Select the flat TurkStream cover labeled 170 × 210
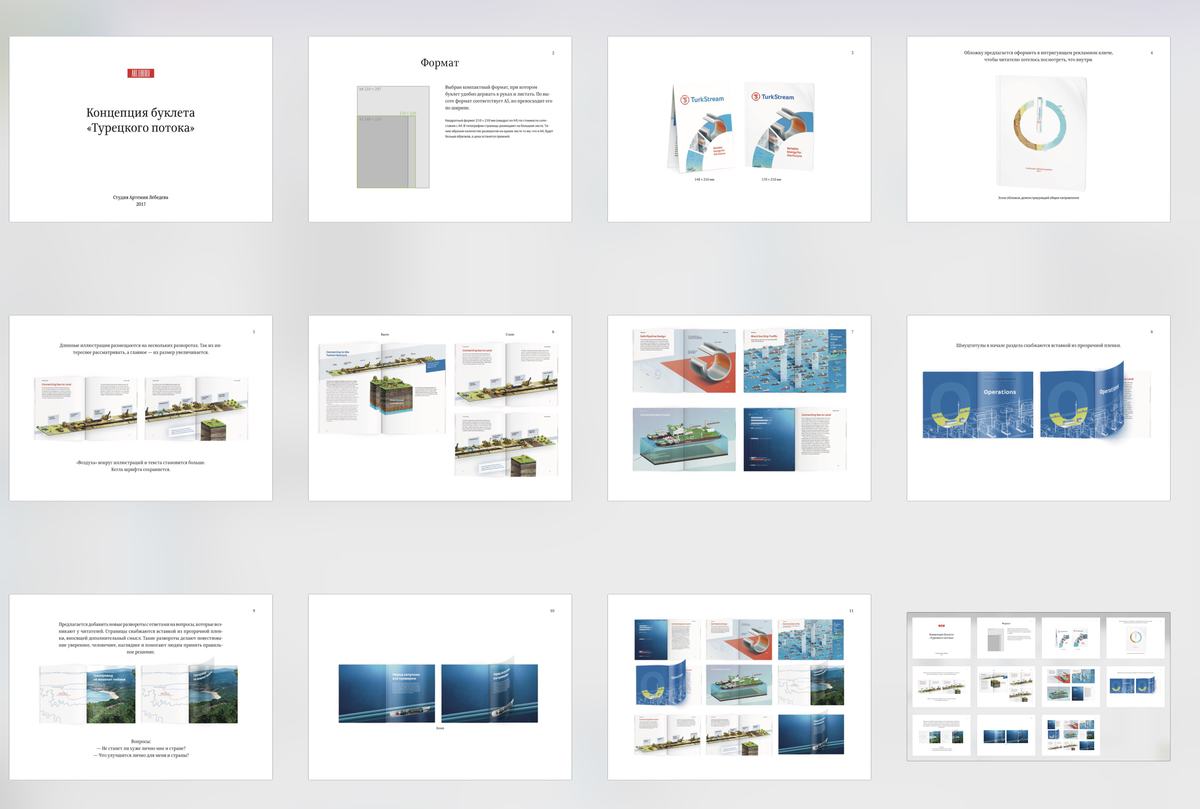1200x809 pixels. pos(780,128)
